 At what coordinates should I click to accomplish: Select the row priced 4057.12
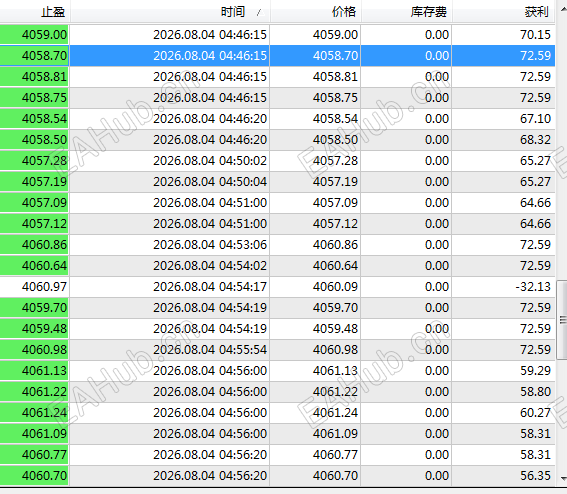coord(277,224)
